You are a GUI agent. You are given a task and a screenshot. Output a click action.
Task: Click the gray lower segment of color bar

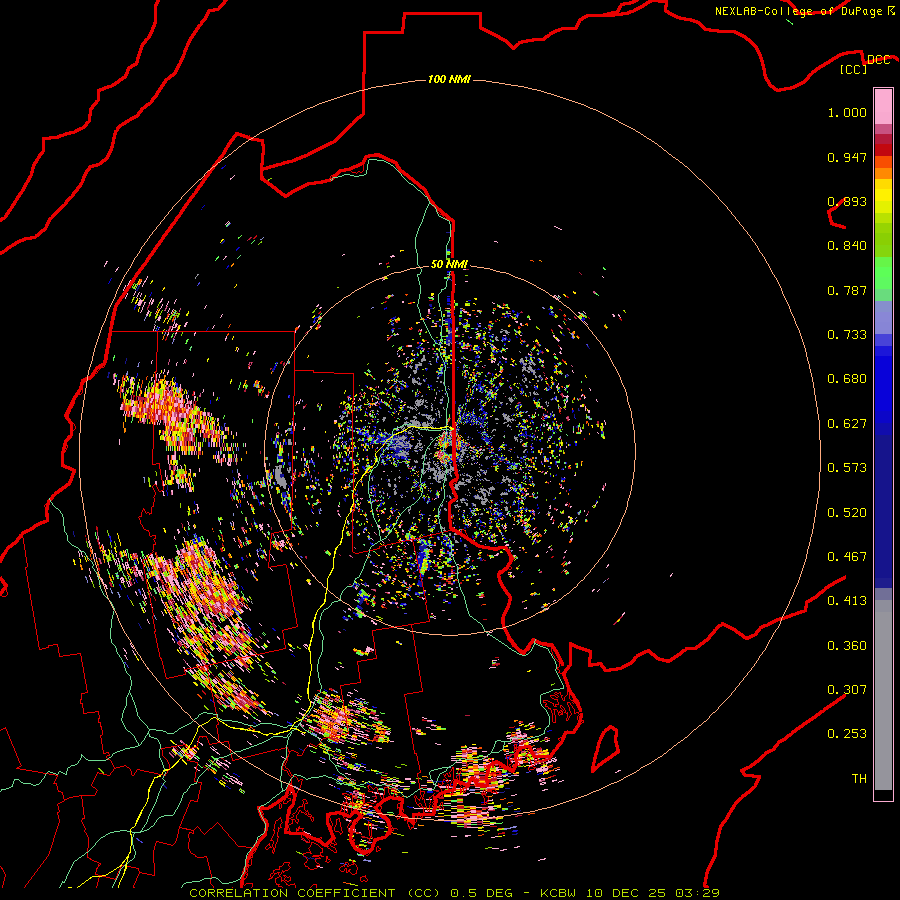[883, 695]
